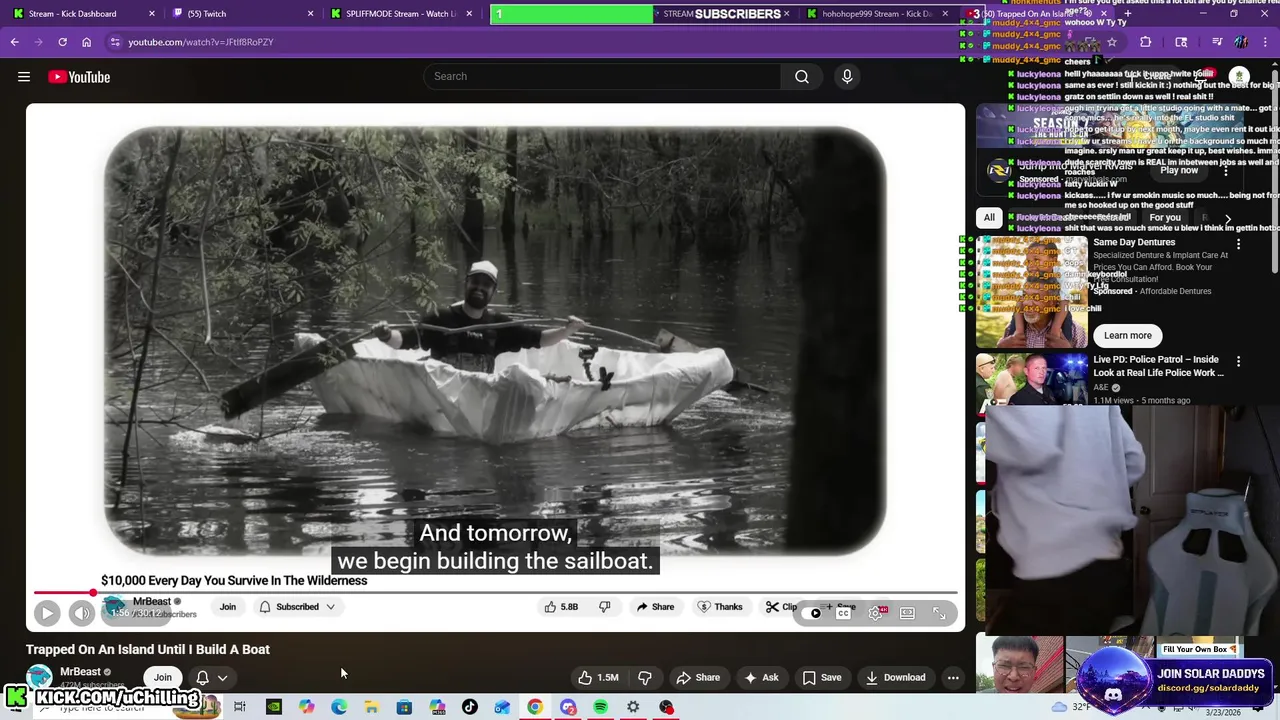The width and height of the screenshot is (1280, 720).
Task: Close the SPLIFFMODE Stream tab
Action: coord(469,14)
